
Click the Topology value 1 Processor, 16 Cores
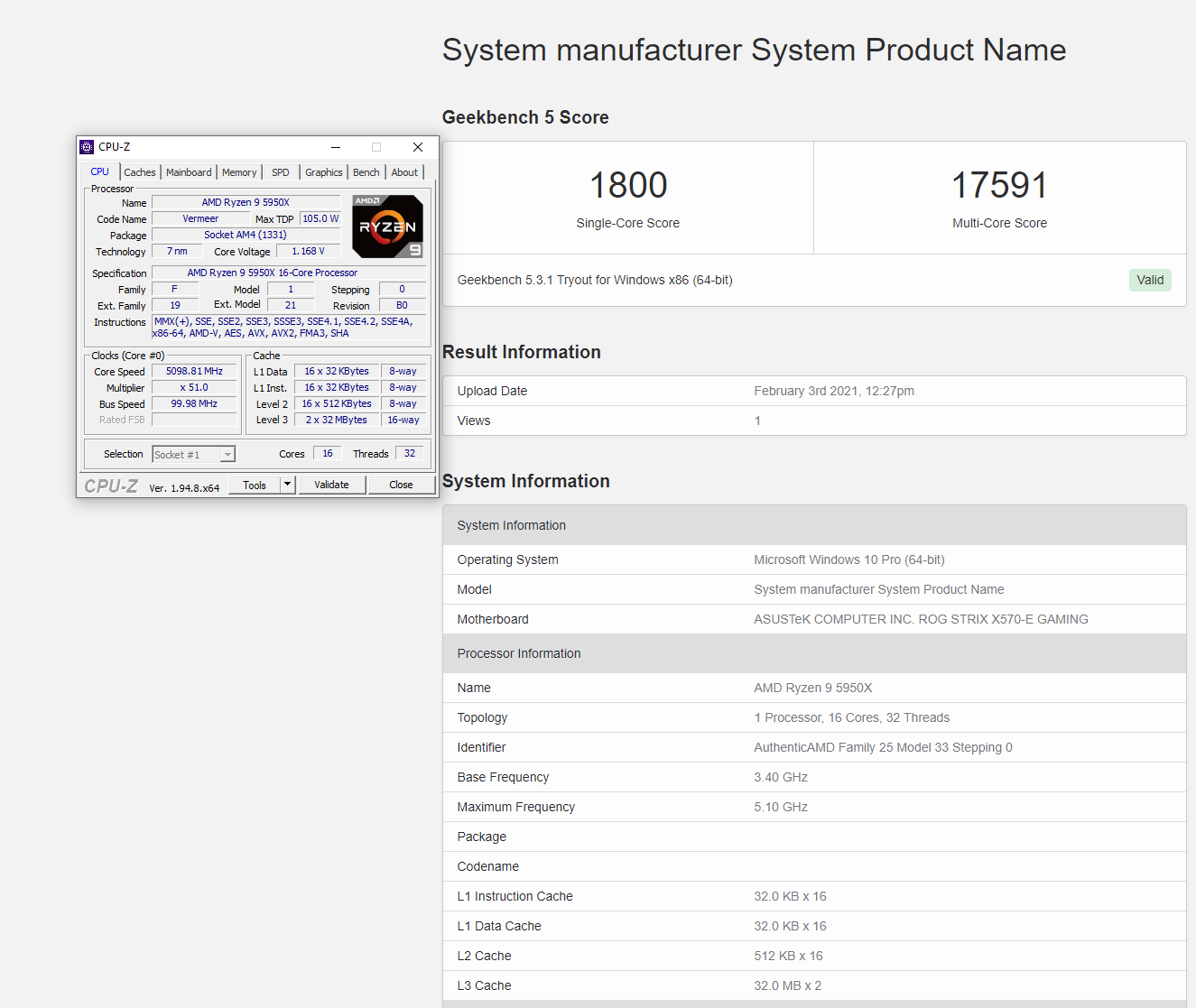(852, 717)
